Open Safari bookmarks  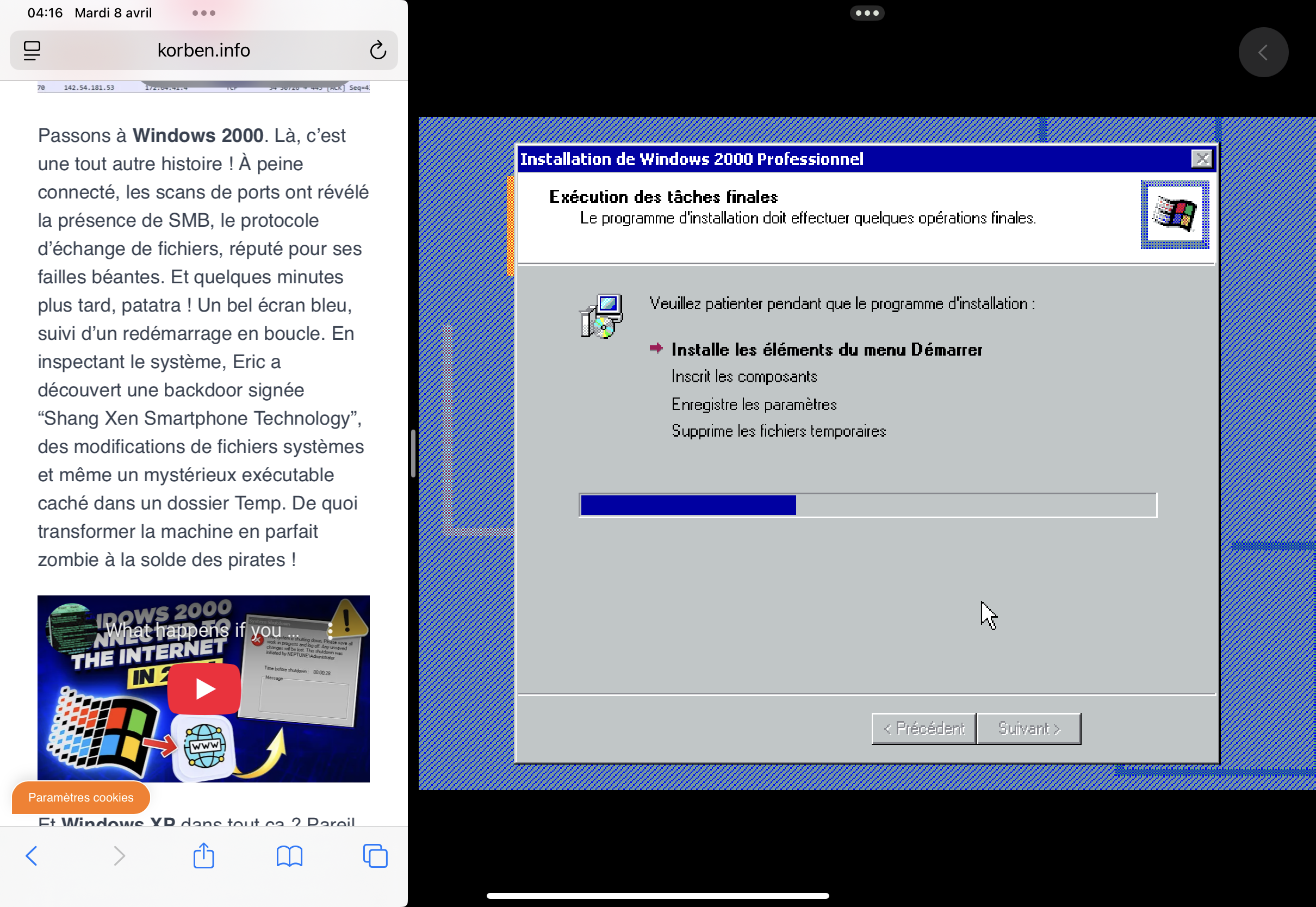click(x=289, y=855)
